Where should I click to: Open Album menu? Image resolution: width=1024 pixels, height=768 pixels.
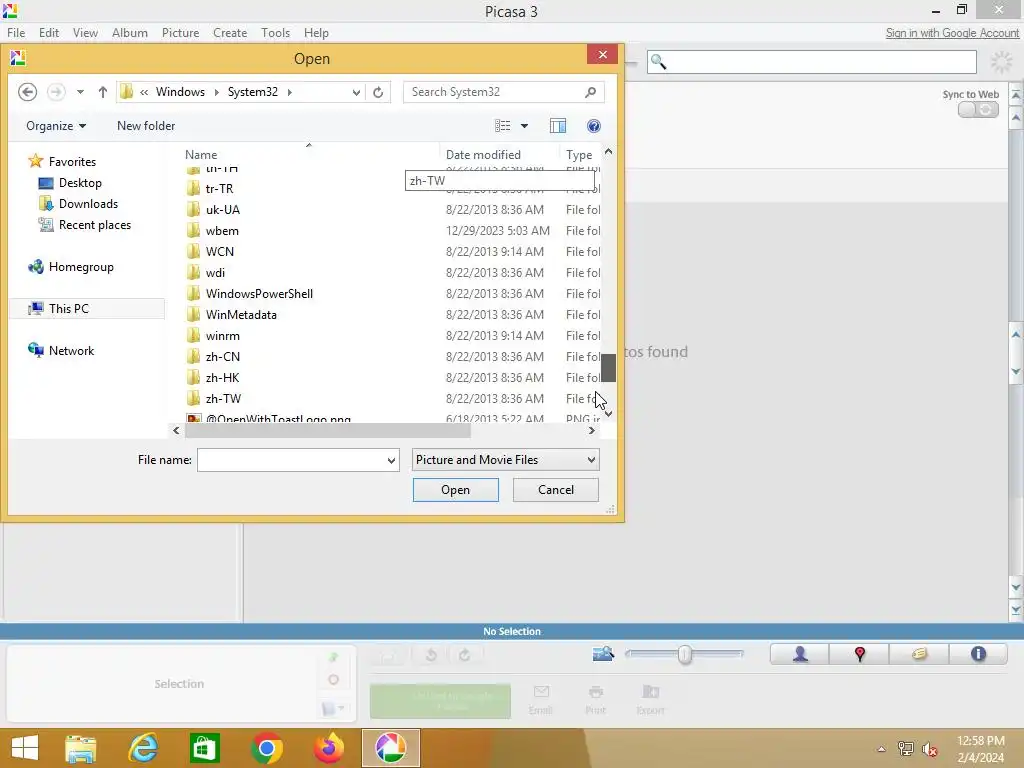point(129,33)
